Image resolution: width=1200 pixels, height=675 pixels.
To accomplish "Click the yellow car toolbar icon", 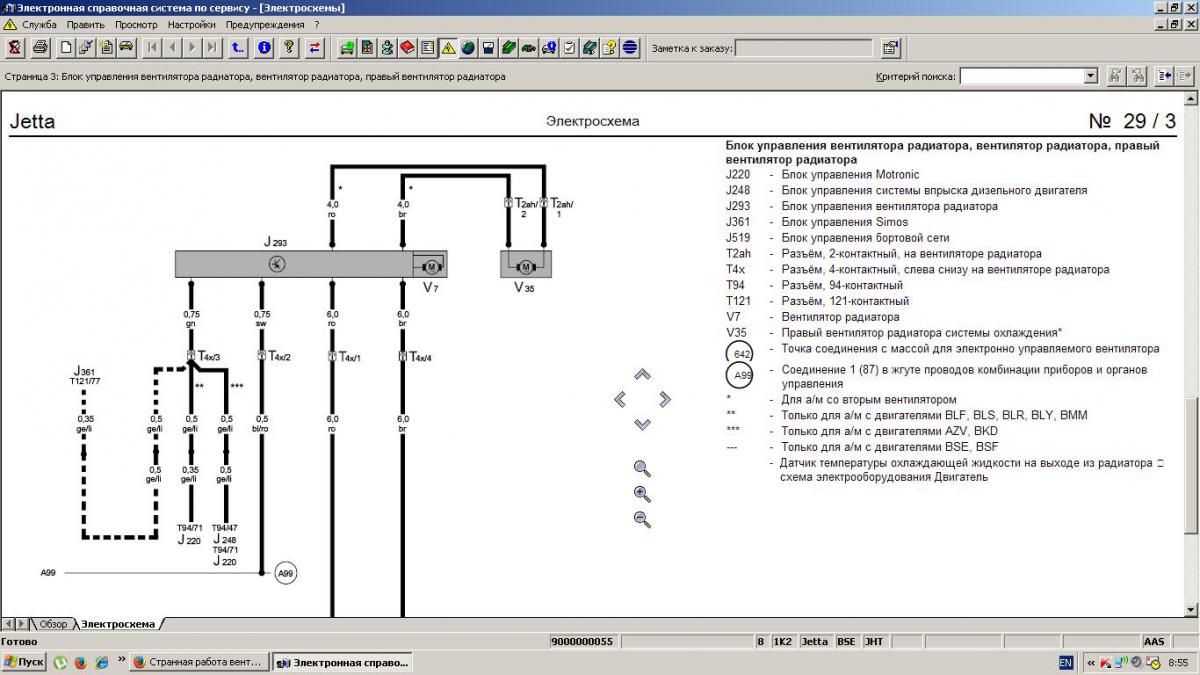I will click(x=126, y=47).
